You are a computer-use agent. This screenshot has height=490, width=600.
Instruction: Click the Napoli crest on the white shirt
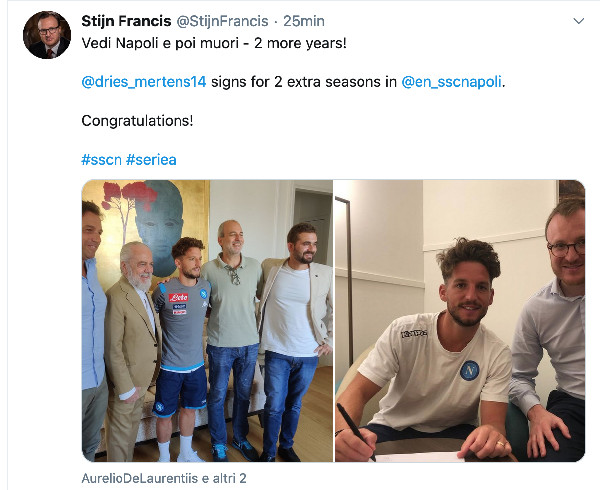tap(470, 370)
